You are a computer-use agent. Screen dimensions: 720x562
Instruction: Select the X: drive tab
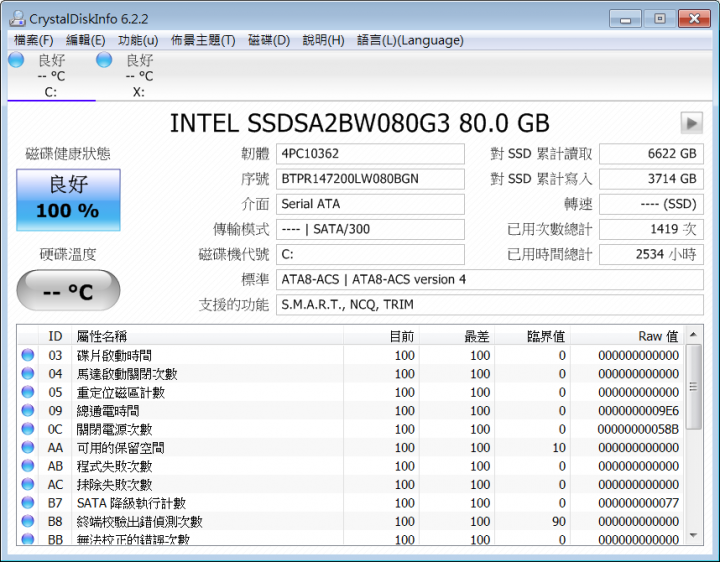(140, 76)
